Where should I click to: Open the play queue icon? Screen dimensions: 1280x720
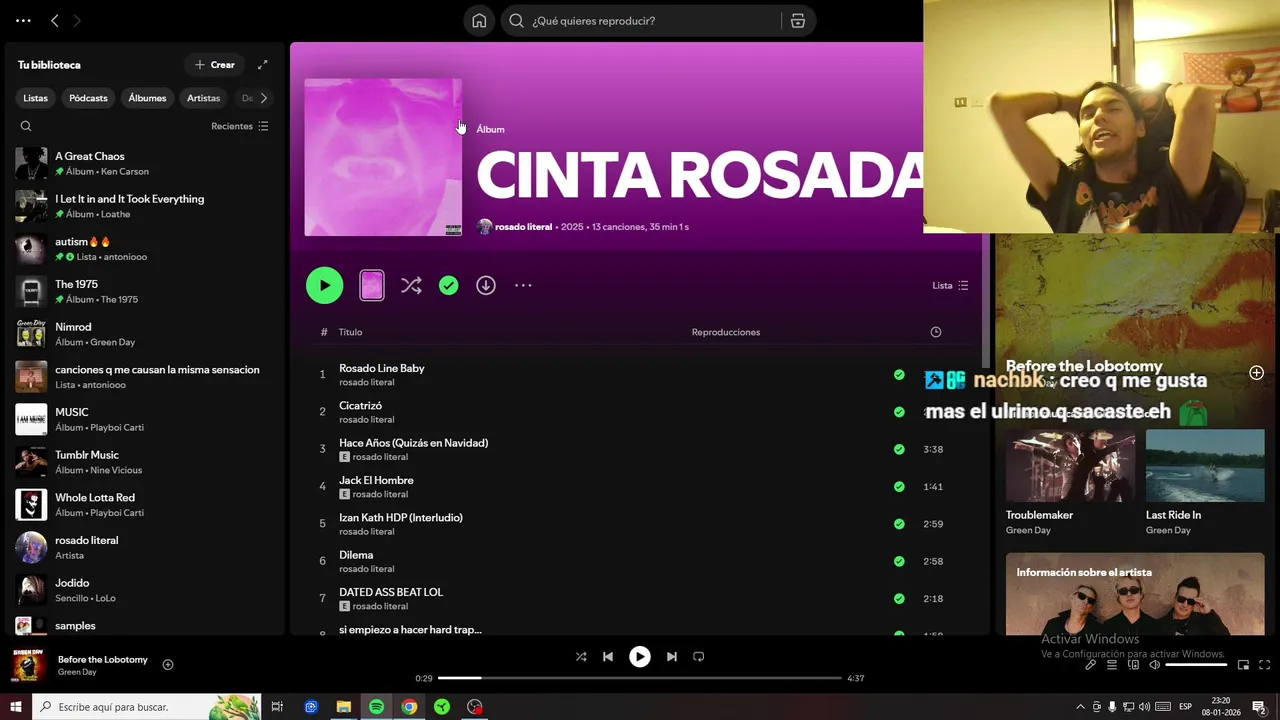(1112, 665)
